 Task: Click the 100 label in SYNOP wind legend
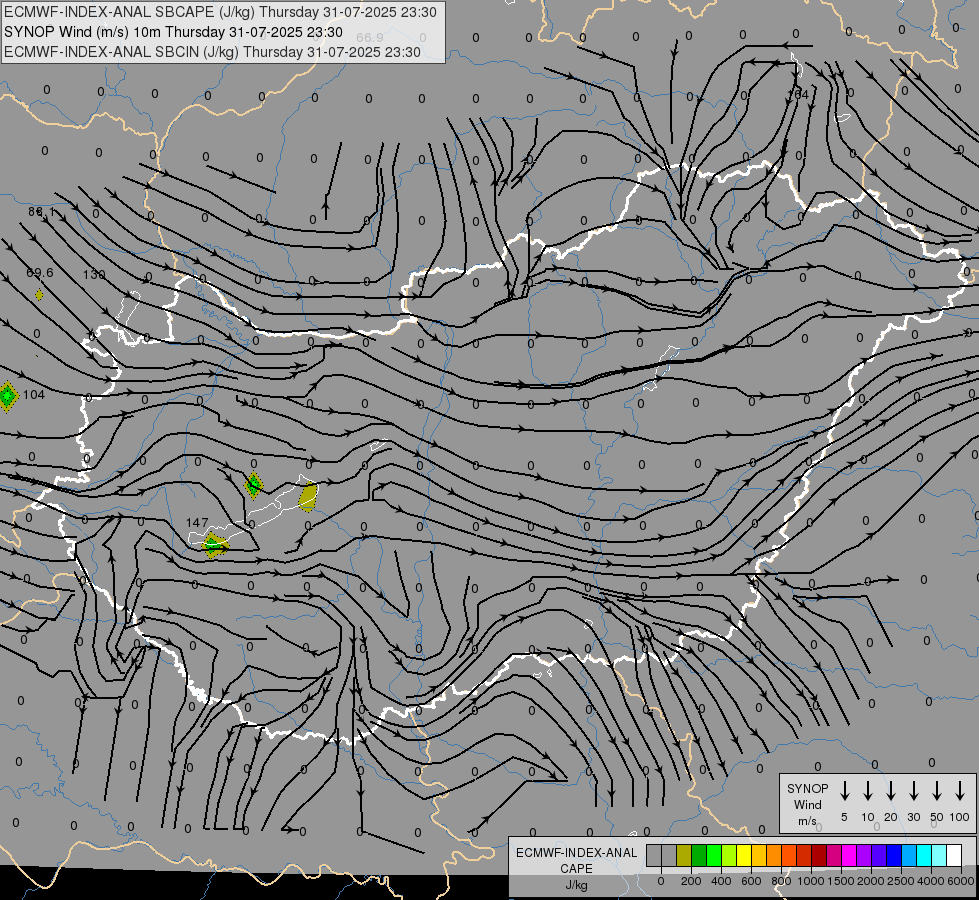pyautogui.click(x=960, y=817)
